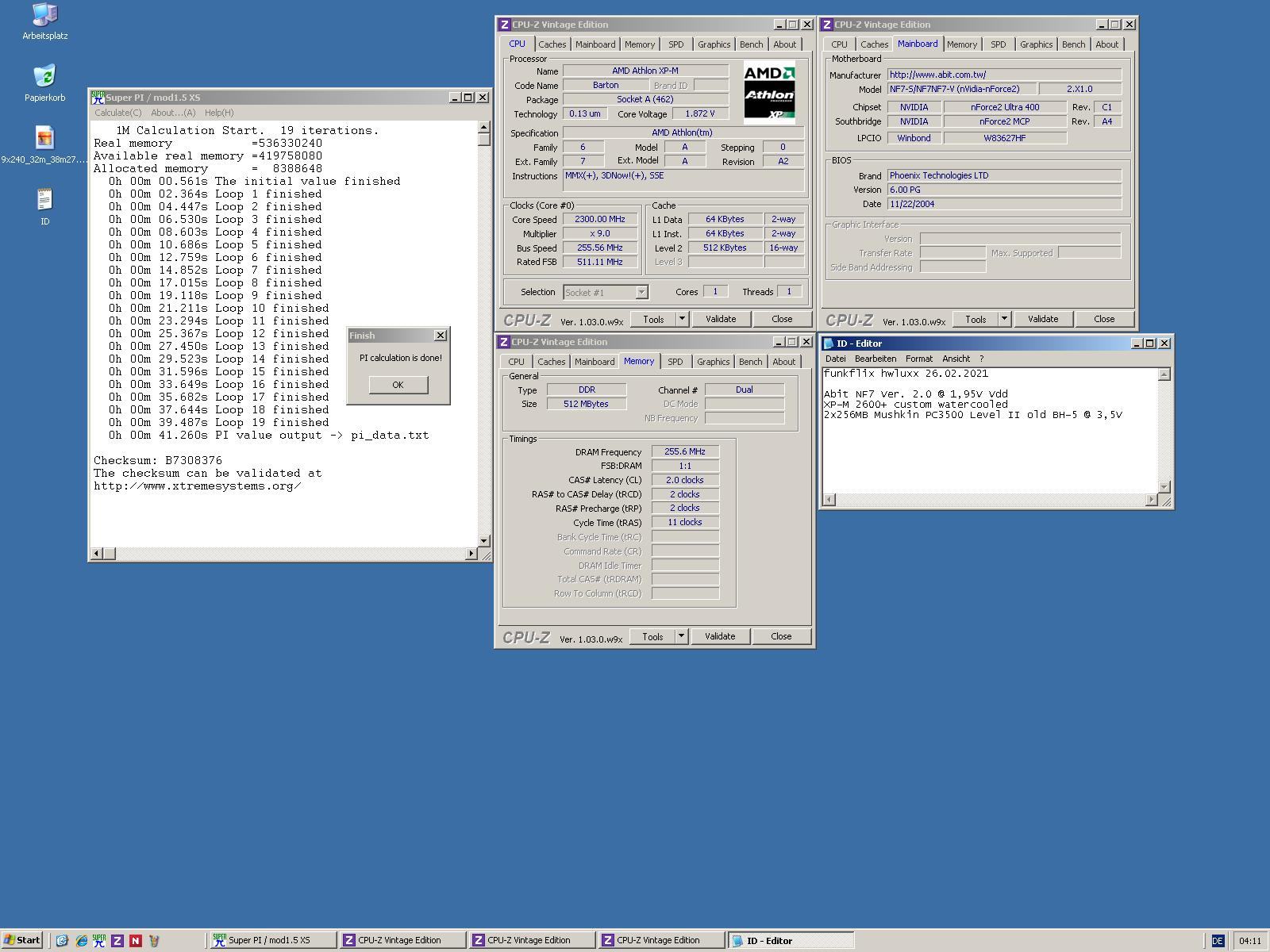1270x952 pixels.
Task: Open Calculate(C) menu in Super PI
Action: (x=118, y=113)
